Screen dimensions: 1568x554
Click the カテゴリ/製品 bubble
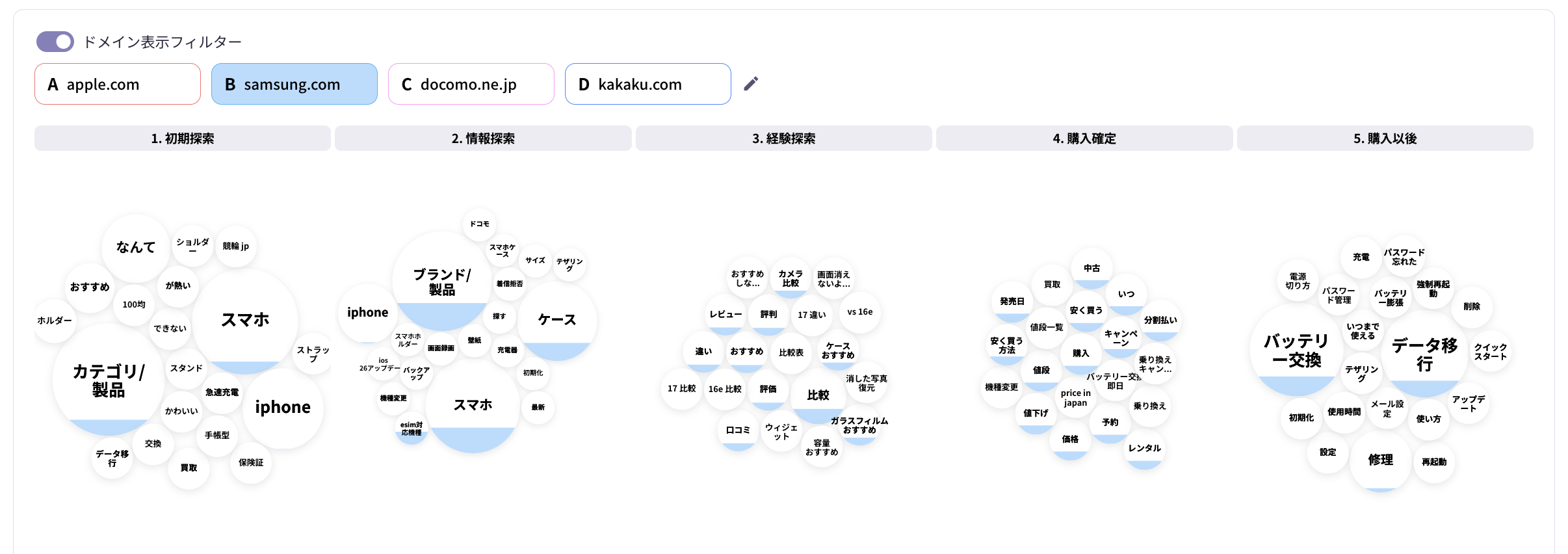click(x=109, y=380)
